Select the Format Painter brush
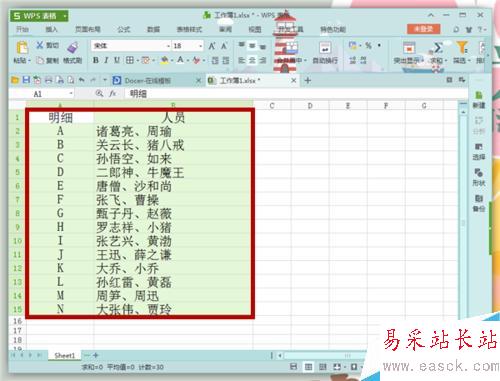This screenshot has height=381, width=500. coord(73,47)
